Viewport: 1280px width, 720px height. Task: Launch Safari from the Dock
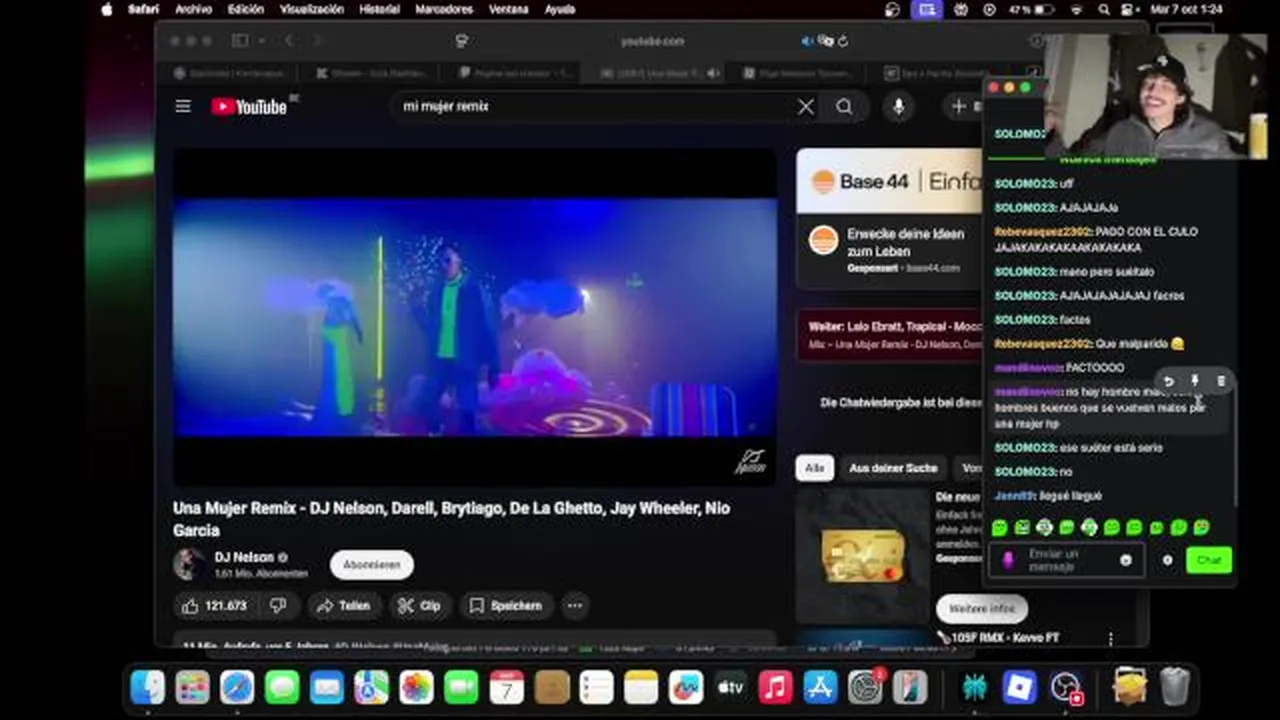coord(238,688)
